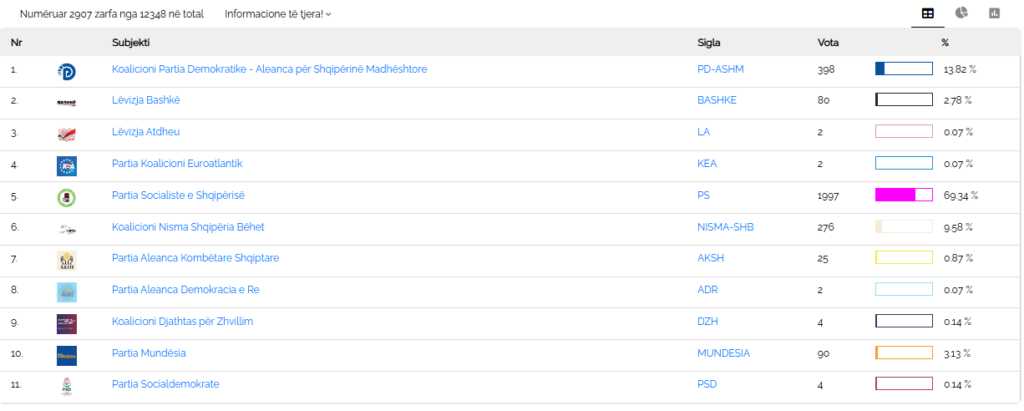Click the Partia Mundësia logo
1024x411 pixels.
click(x=66, y=355)
